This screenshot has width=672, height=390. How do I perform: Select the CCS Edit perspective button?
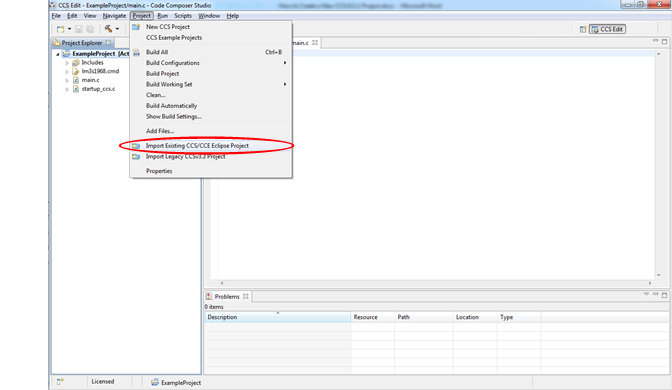click(x=607, y=29)
